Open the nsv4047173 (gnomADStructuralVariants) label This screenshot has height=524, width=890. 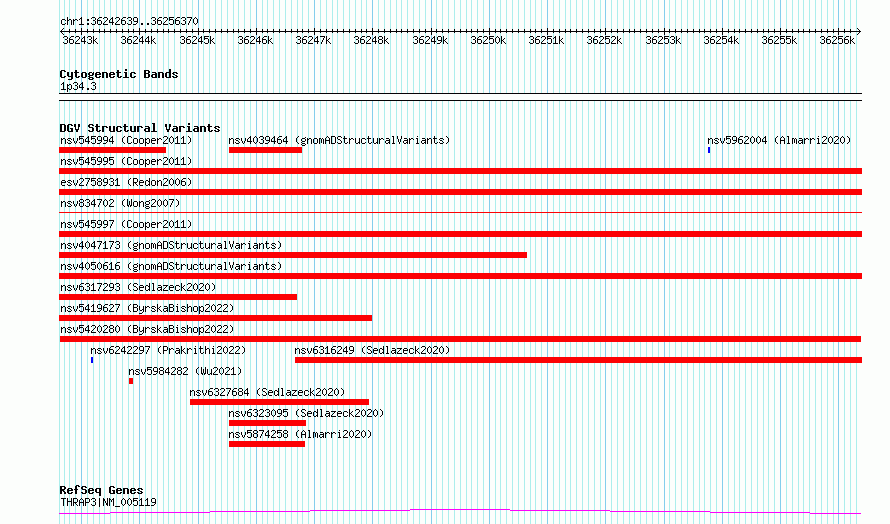pos(171,245)
